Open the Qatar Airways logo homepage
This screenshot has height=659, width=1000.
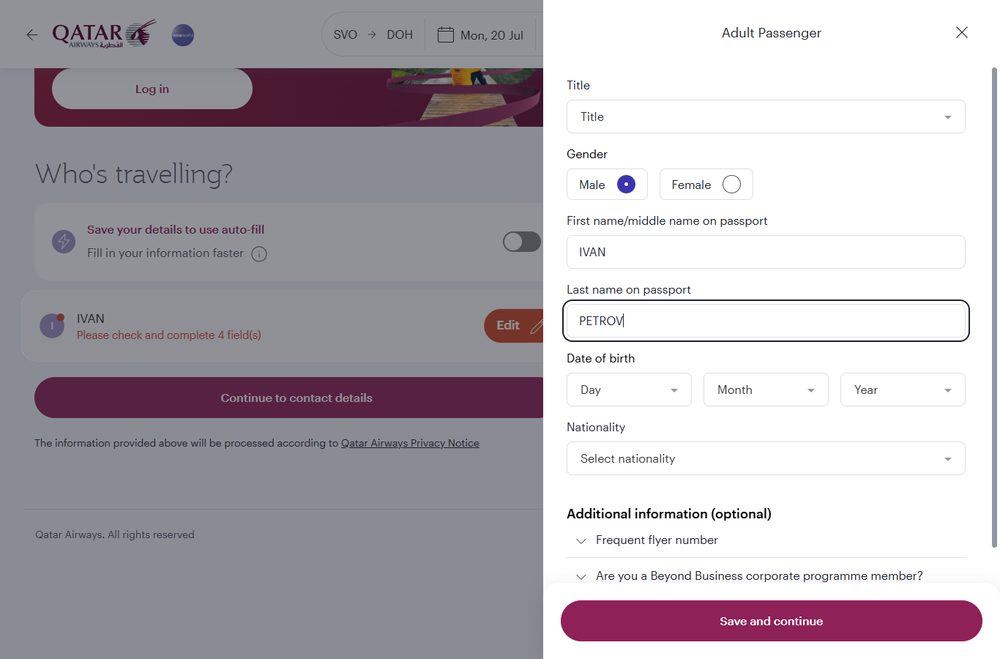[x=104, y=34]
